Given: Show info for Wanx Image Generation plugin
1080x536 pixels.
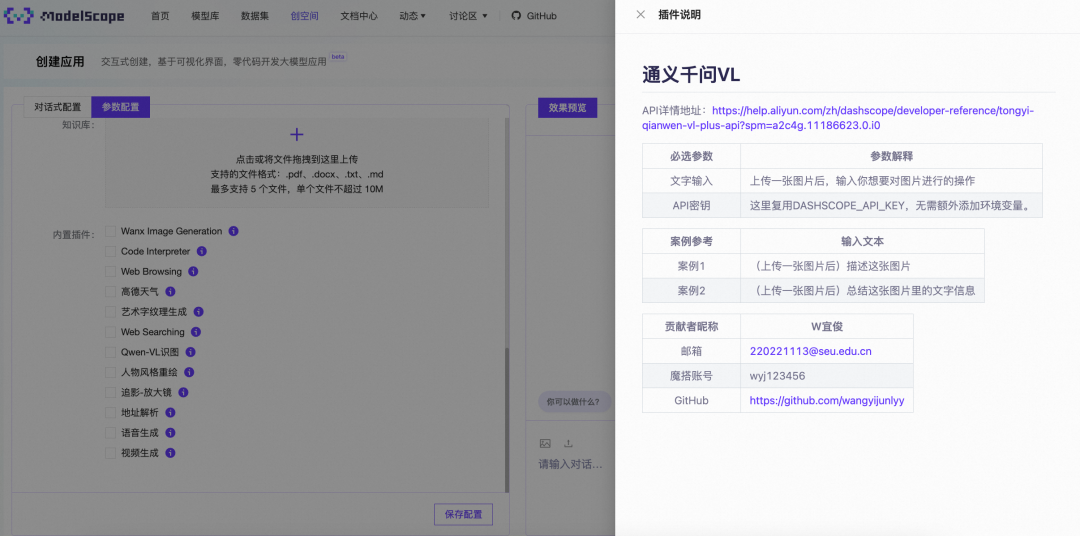Looking at the screenshot, I should pos(233,231).
